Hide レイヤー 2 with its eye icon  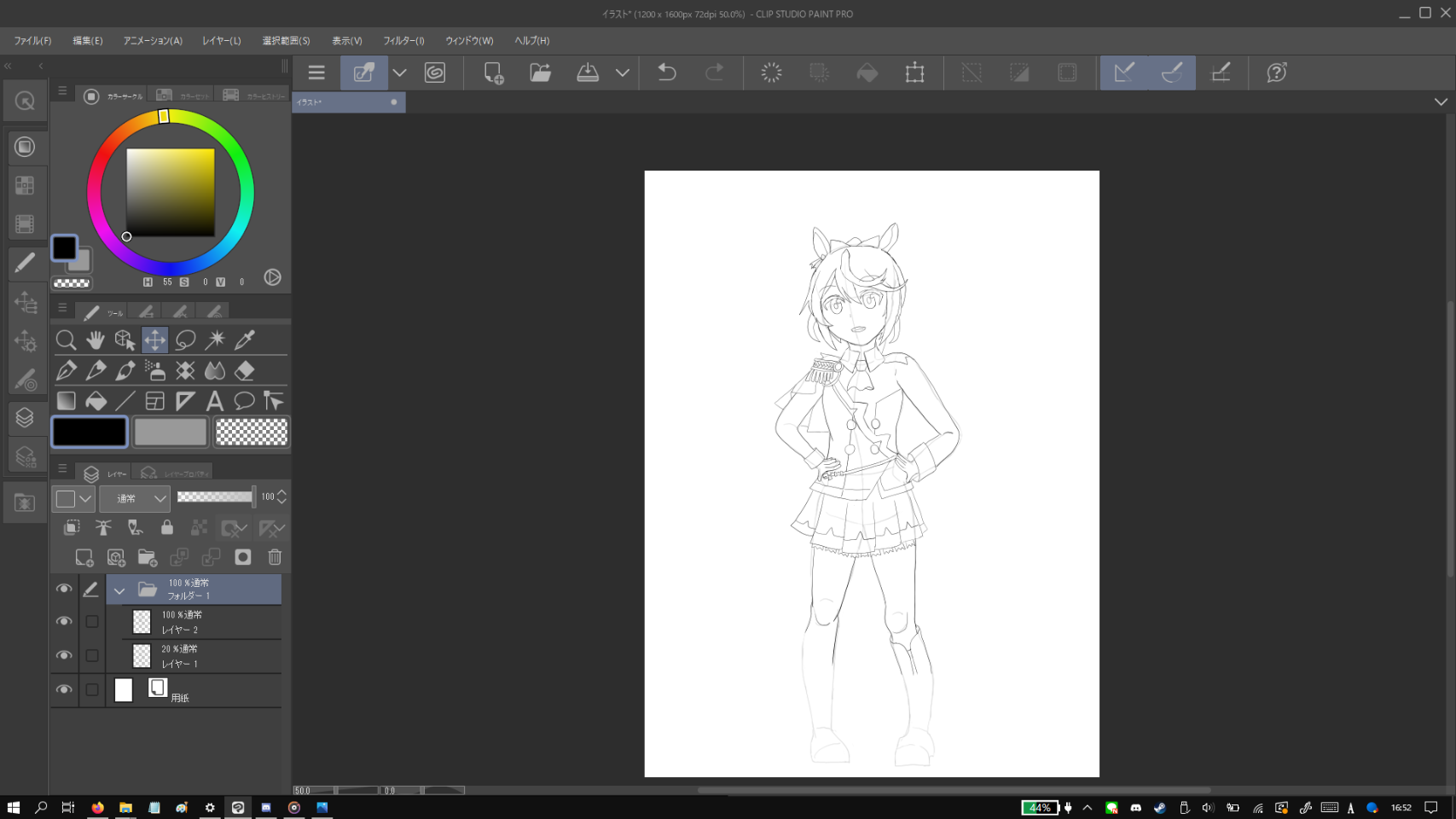tap(64, 622)
